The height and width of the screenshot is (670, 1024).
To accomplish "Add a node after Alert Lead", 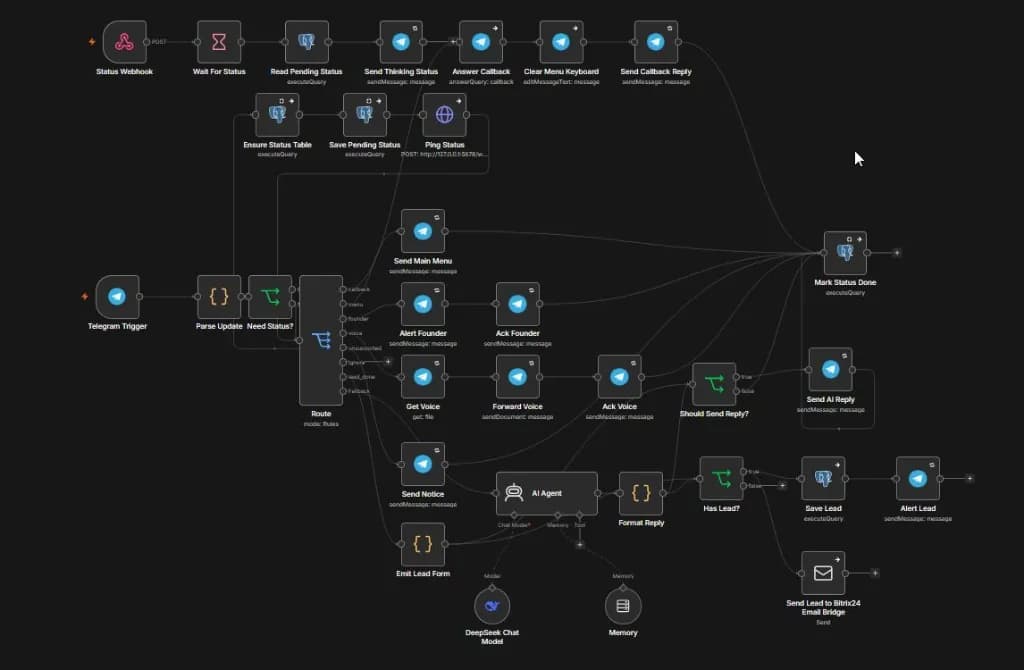I will point(969,479).
